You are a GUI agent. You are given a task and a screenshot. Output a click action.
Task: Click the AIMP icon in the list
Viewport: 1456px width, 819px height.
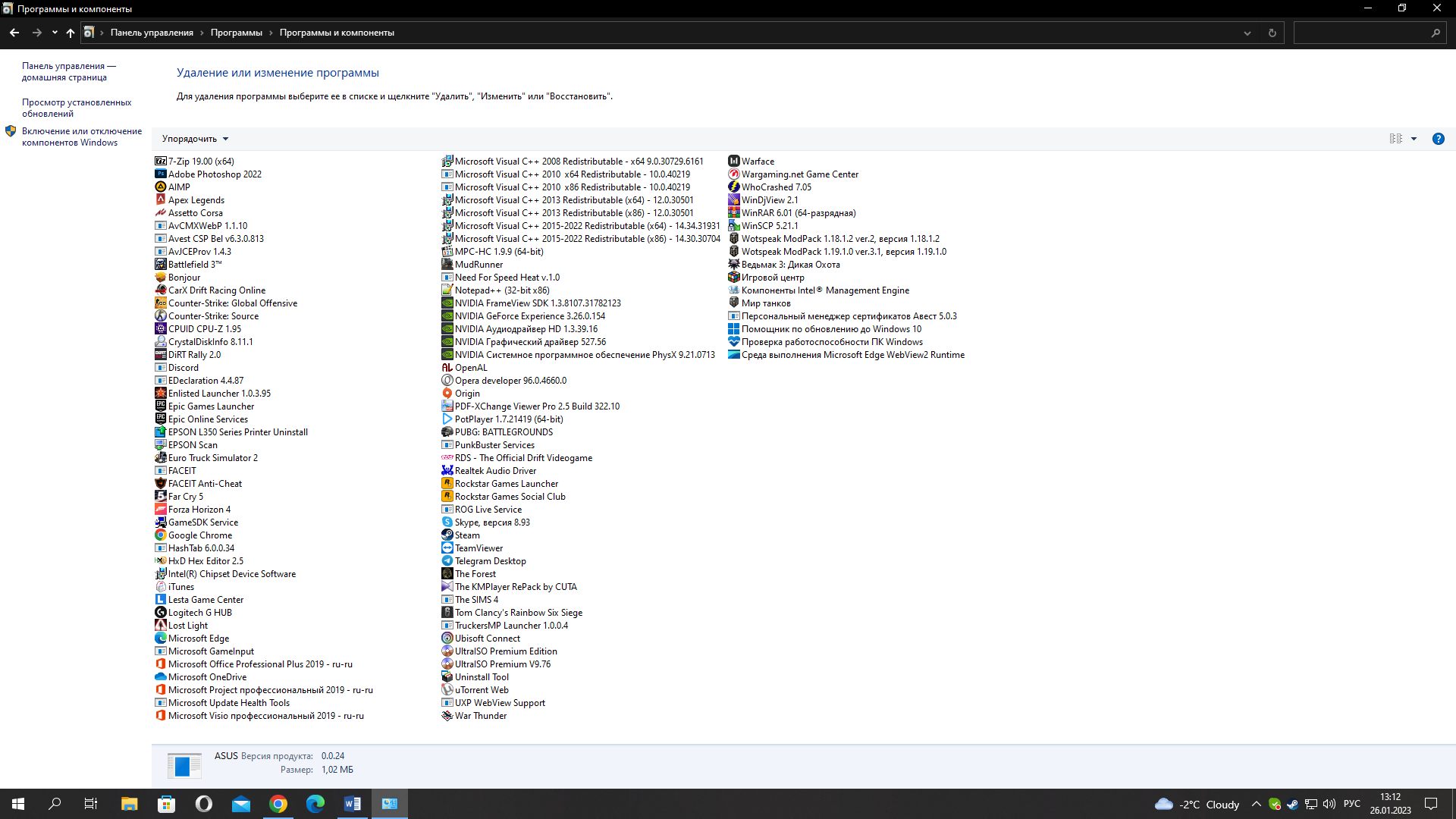point(160,187)
